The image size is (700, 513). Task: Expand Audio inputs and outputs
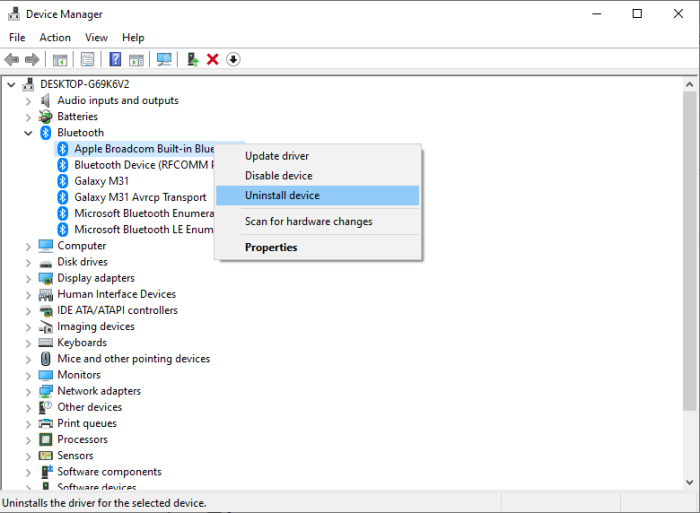28,101
